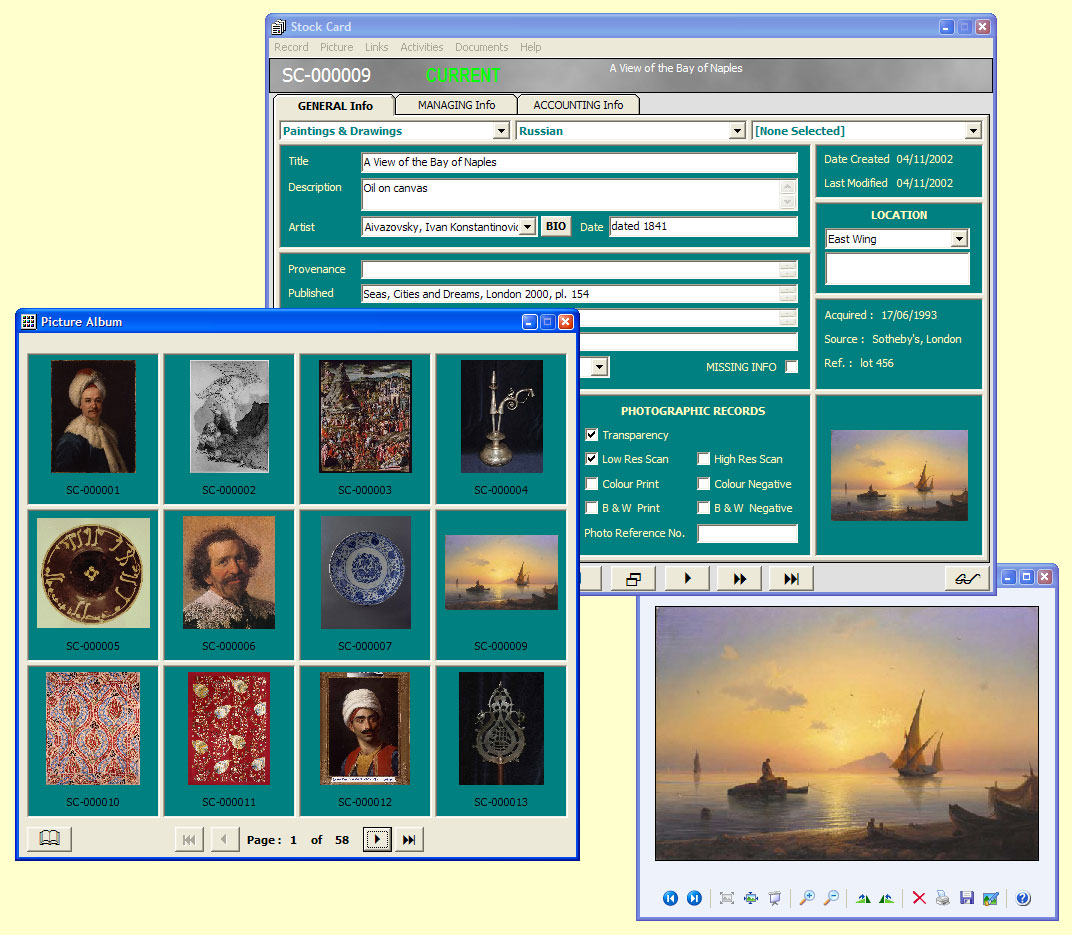
Task: Open the Activities menu
Action: click(x=421, y=47)
